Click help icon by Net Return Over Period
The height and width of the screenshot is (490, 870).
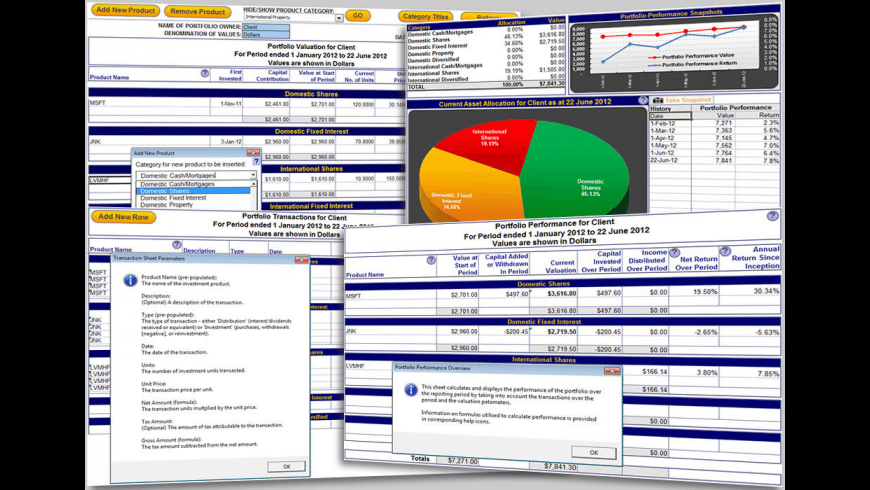point(674,253)
